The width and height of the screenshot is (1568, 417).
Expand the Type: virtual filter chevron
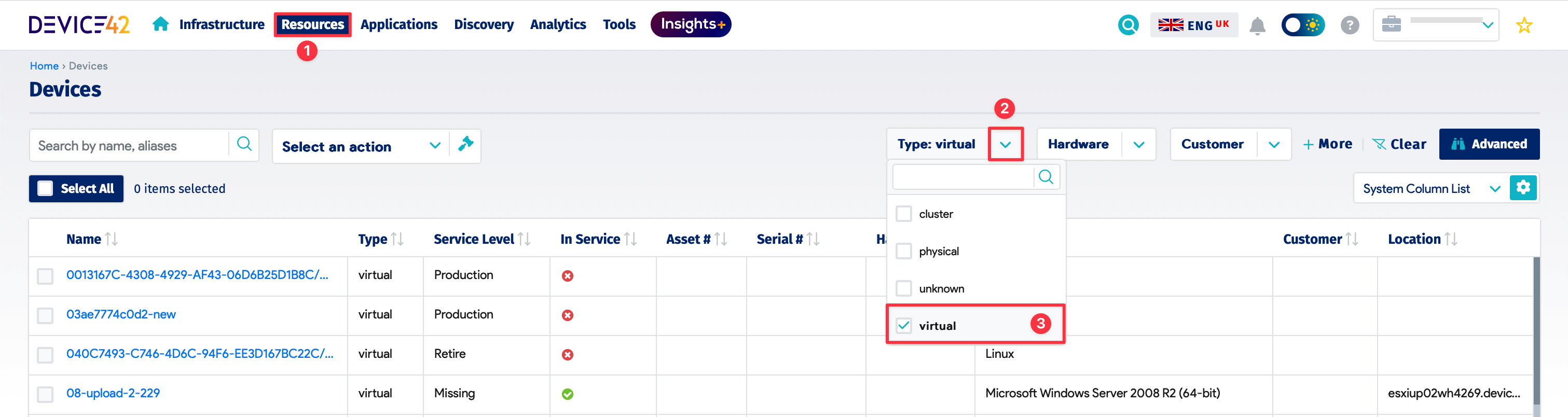coord(1005,144)
